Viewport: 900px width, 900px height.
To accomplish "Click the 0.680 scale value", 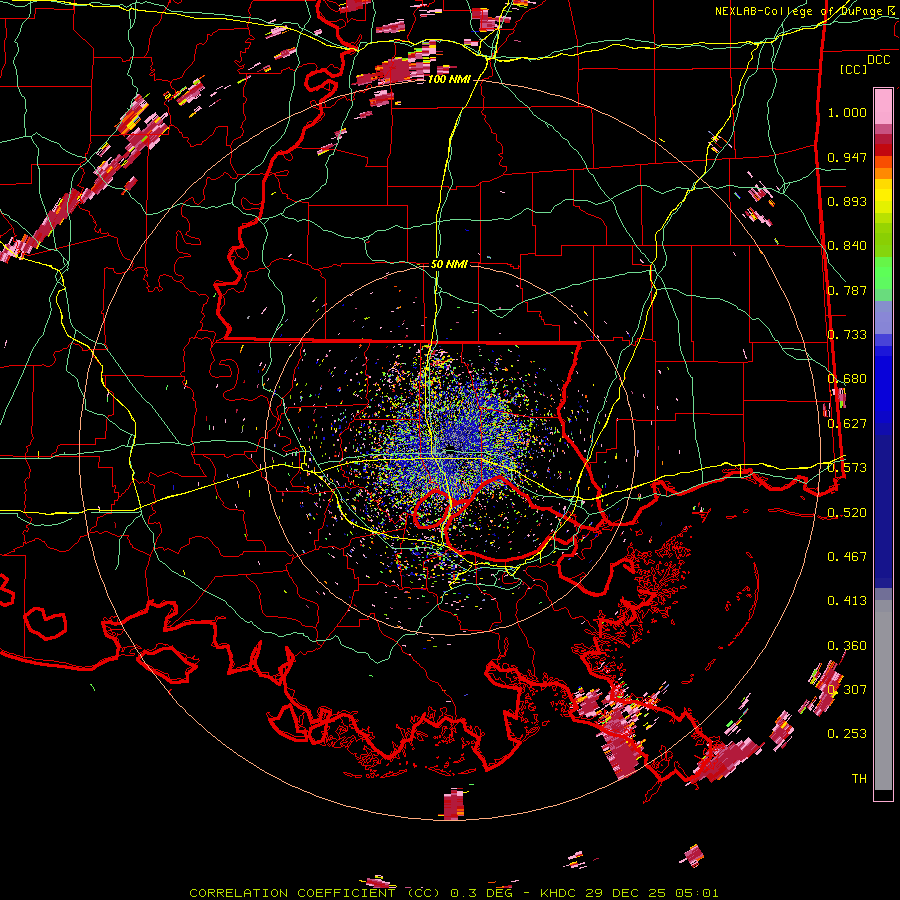I will [x=847, y=379].
